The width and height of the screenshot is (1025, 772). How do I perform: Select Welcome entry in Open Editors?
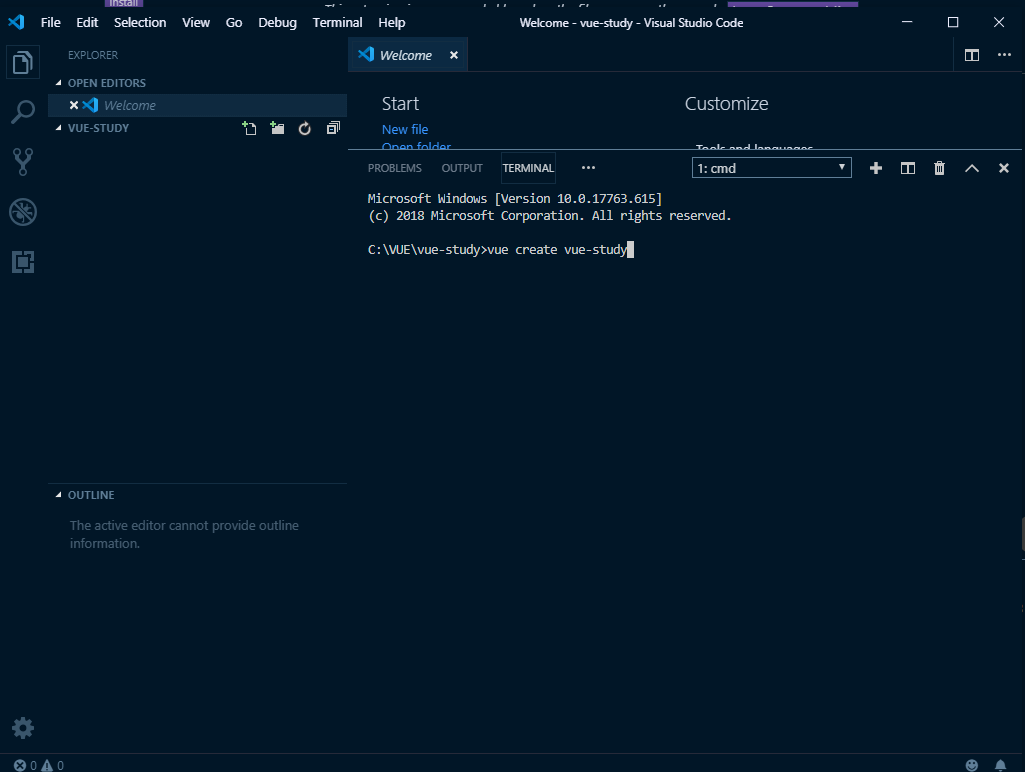[x=197, y=105]
